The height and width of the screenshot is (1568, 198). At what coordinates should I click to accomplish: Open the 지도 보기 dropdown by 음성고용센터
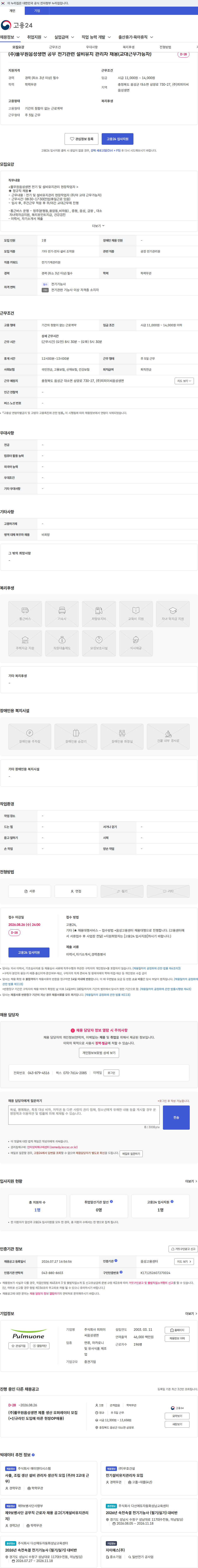tap(184, 1262)
